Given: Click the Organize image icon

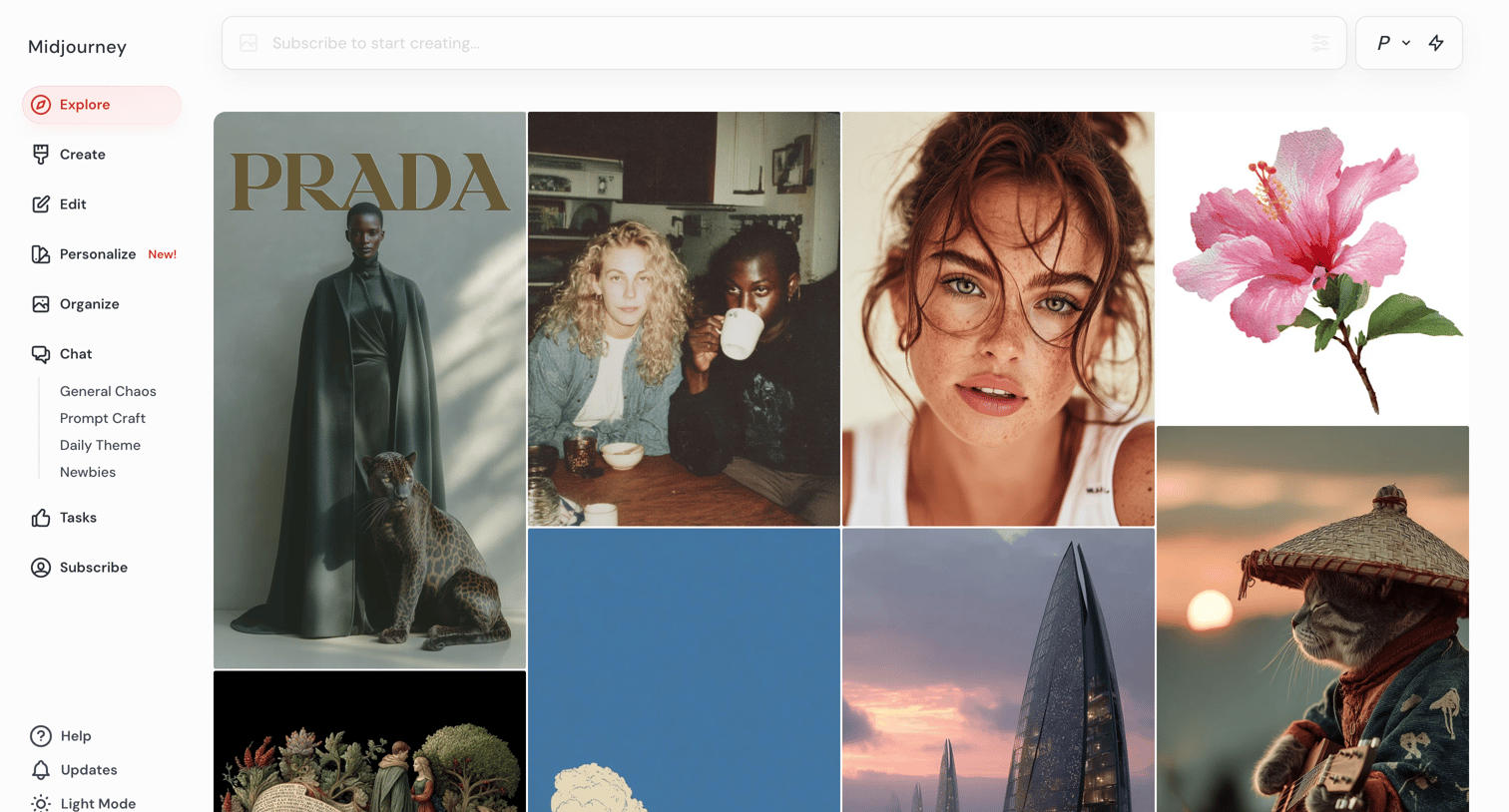Looking at the screenshot, I should tap(41, 304).
